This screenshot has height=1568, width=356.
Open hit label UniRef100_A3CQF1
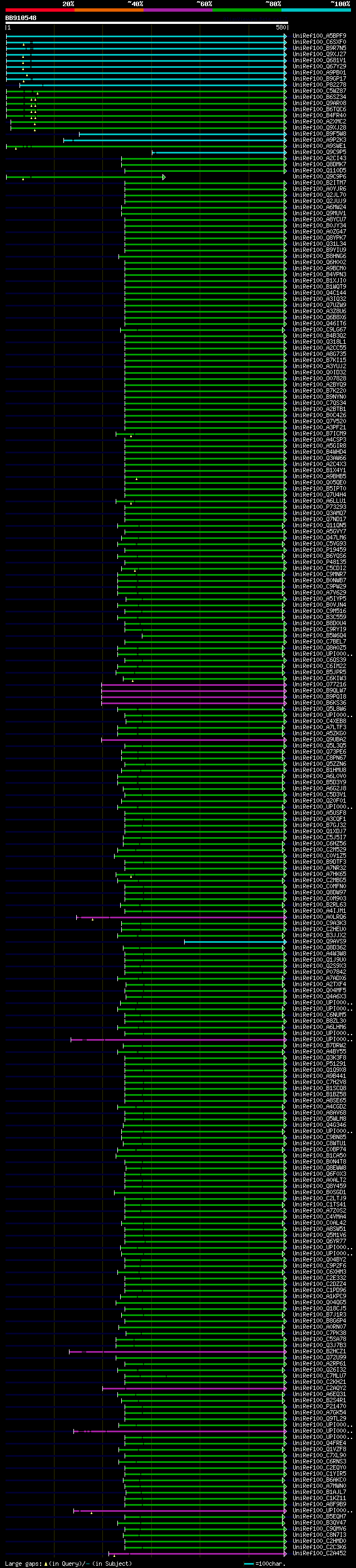click(319, 819)
